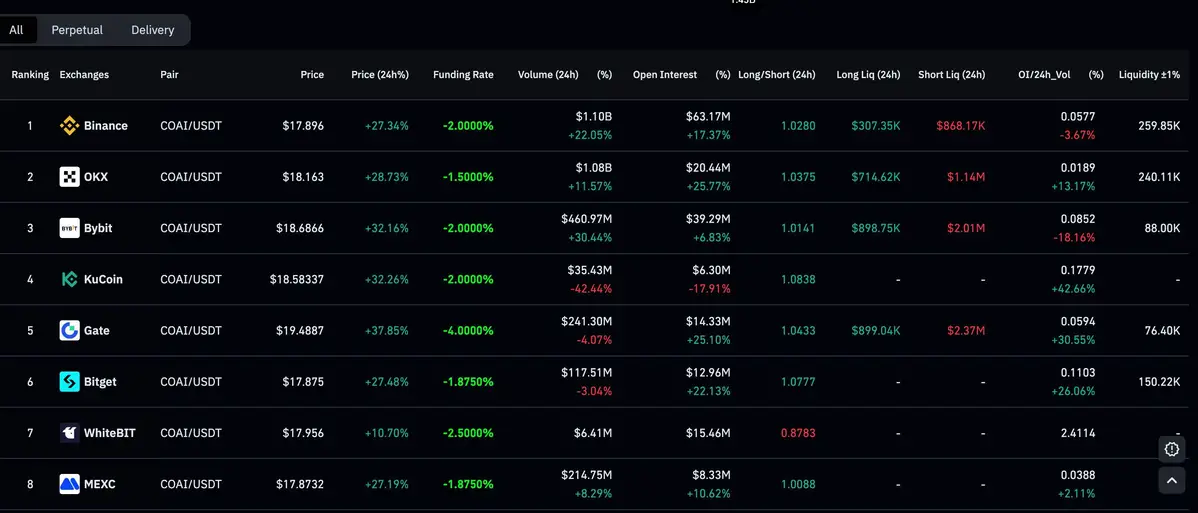
Task: Click the MEXC exchange logo icon
Action: [69, 484]
